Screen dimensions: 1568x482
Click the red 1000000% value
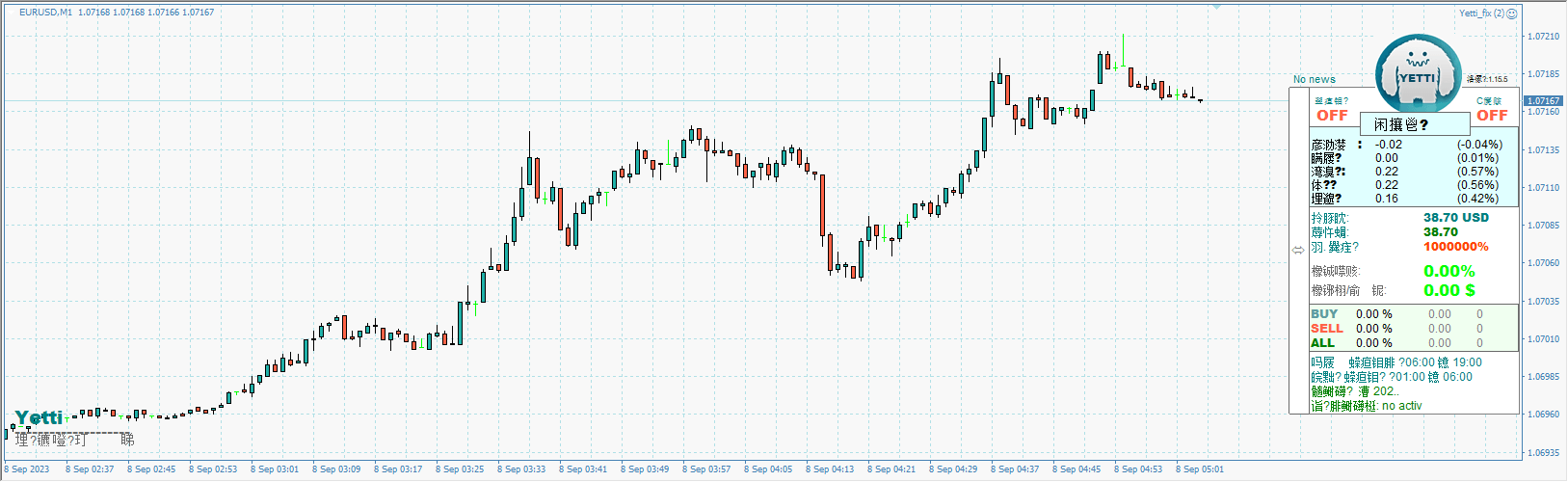[1456, 247]
